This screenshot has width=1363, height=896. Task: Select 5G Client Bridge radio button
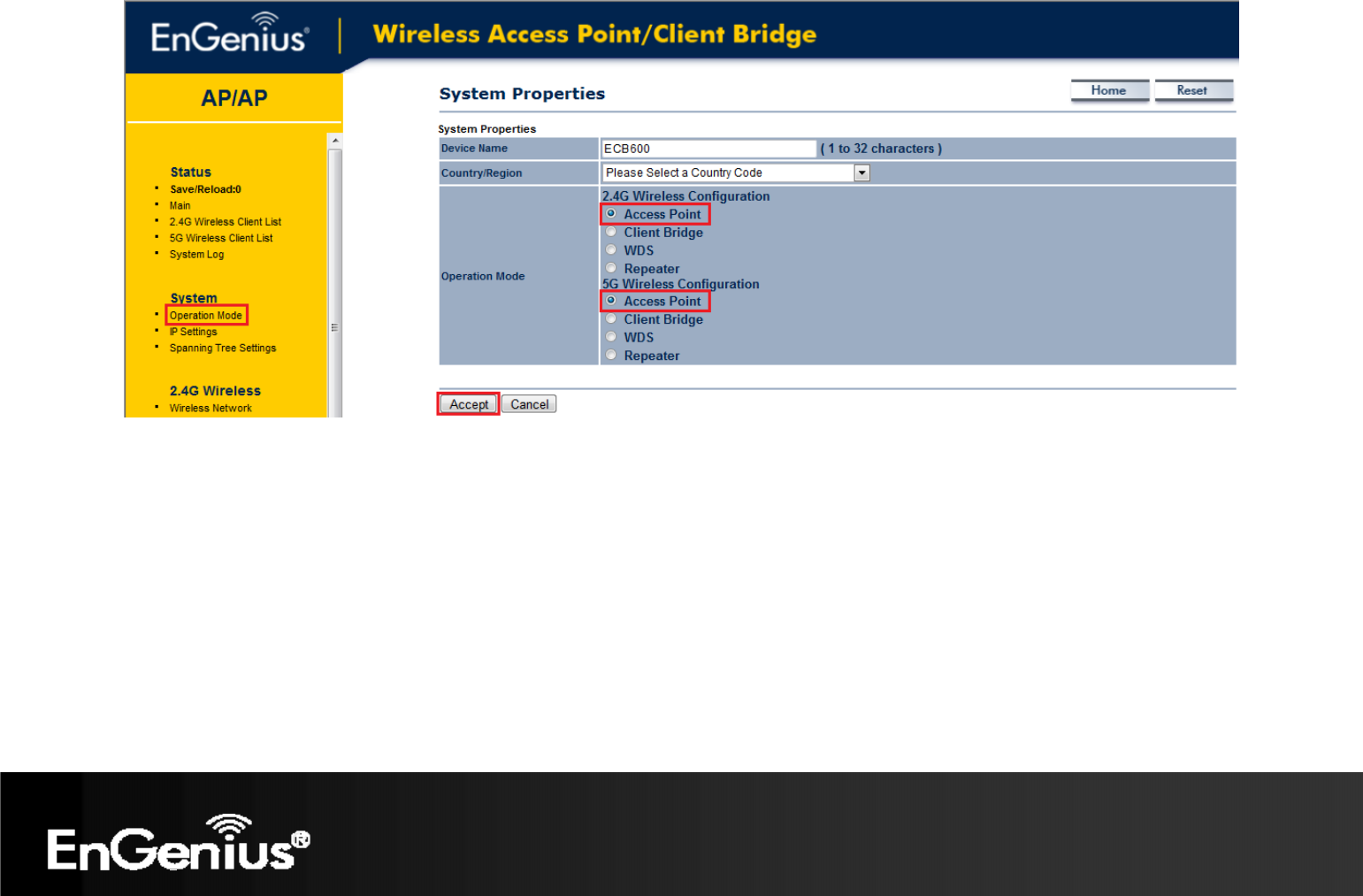[x=611, y=319]
